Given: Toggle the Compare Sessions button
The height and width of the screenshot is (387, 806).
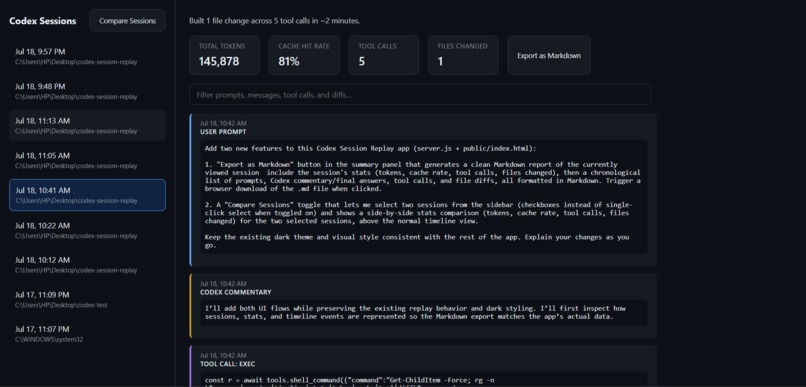Looking at the screenshot, I should pyautogui.click(x=127, y=21).
